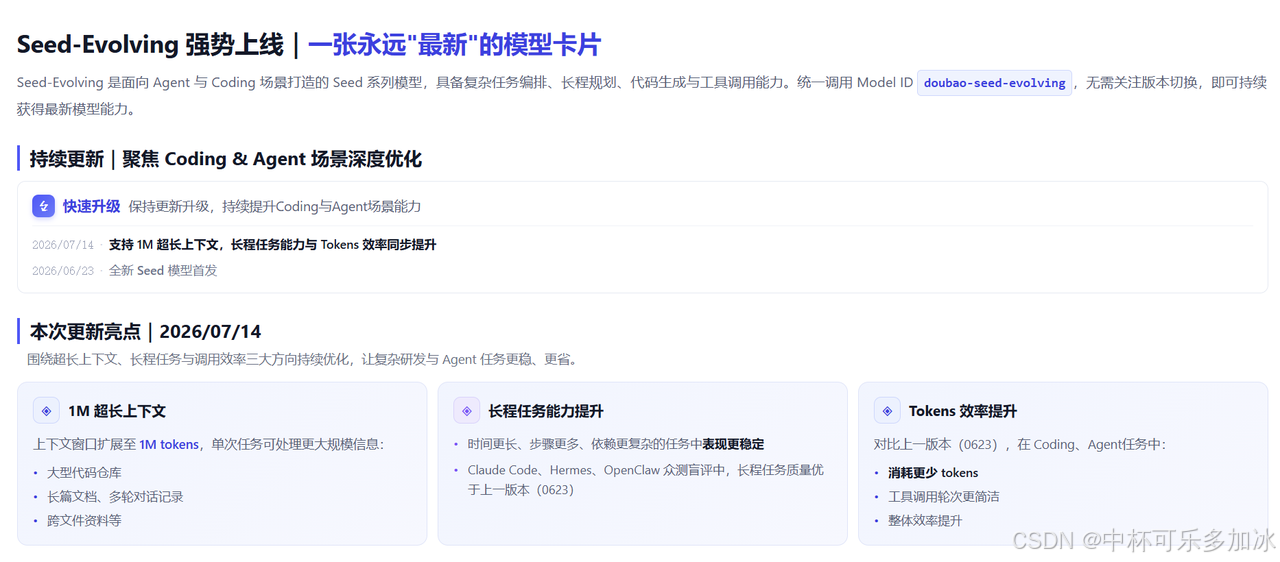Click the lightning icon beside 快速升级
Image resolution: width=1280 pixels, height=562 pixels.
pos(43,206)
